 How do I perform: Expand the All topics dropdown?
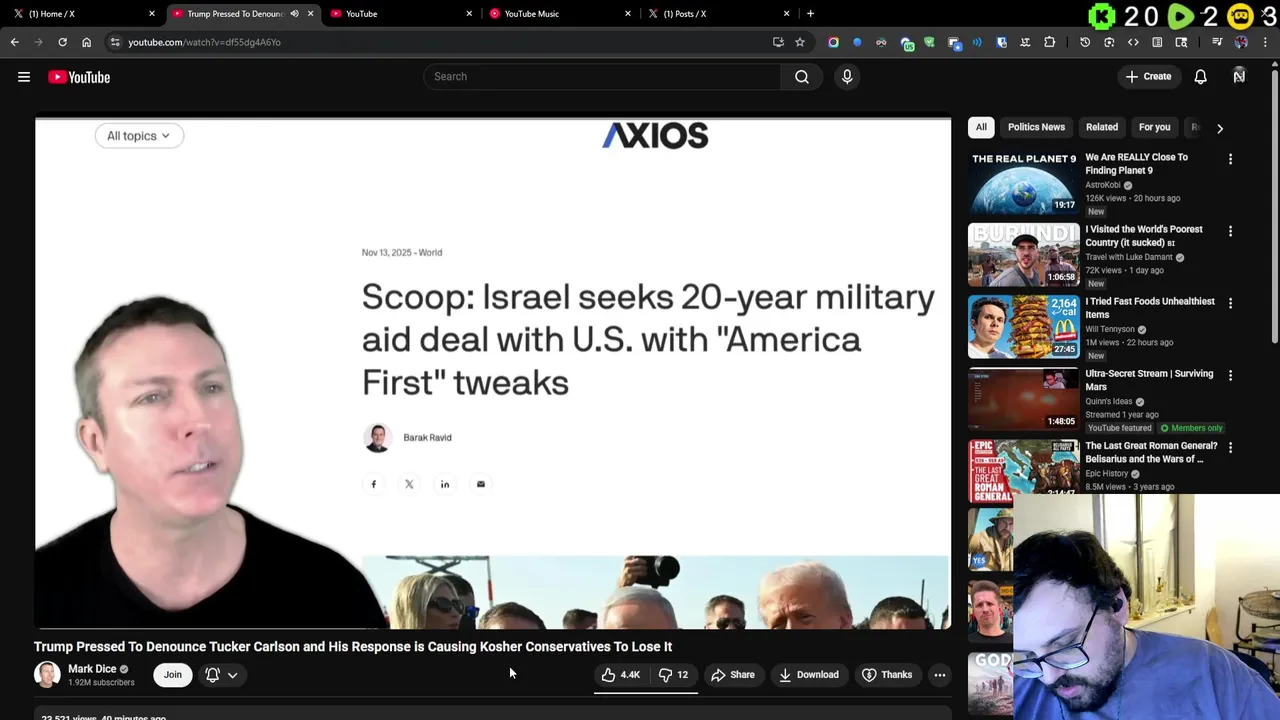click(139, 136)
